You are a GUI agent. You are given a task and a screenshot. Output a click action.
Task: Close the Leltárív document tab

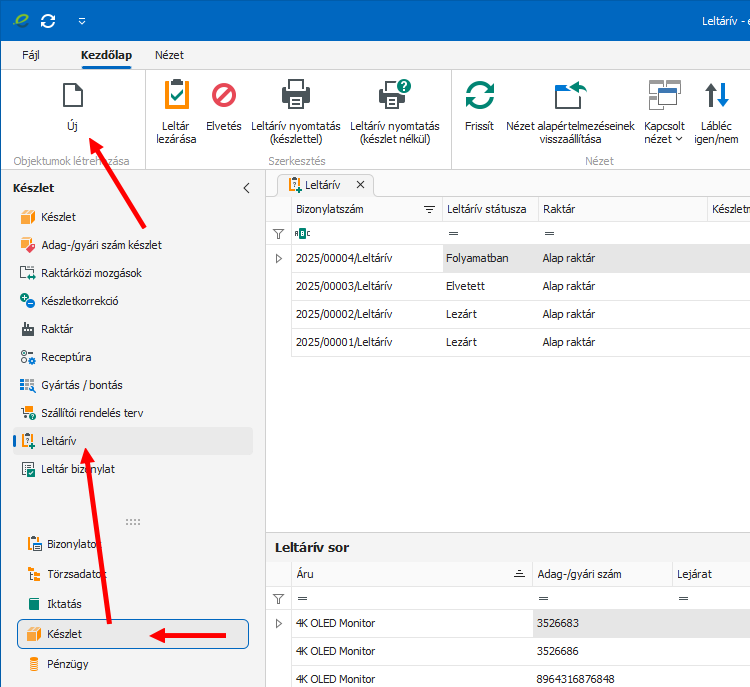coord(360,185)
